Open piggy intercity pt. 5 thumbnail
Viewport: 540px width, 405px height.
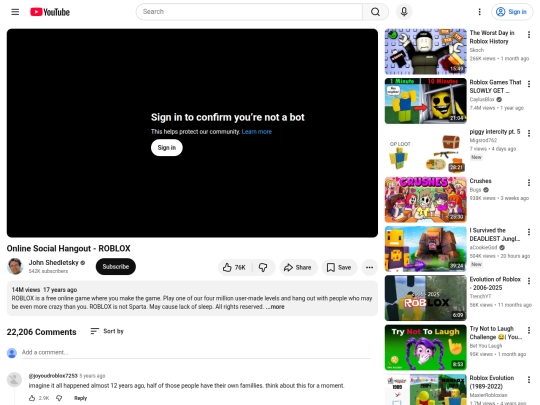tap(426, 150)
